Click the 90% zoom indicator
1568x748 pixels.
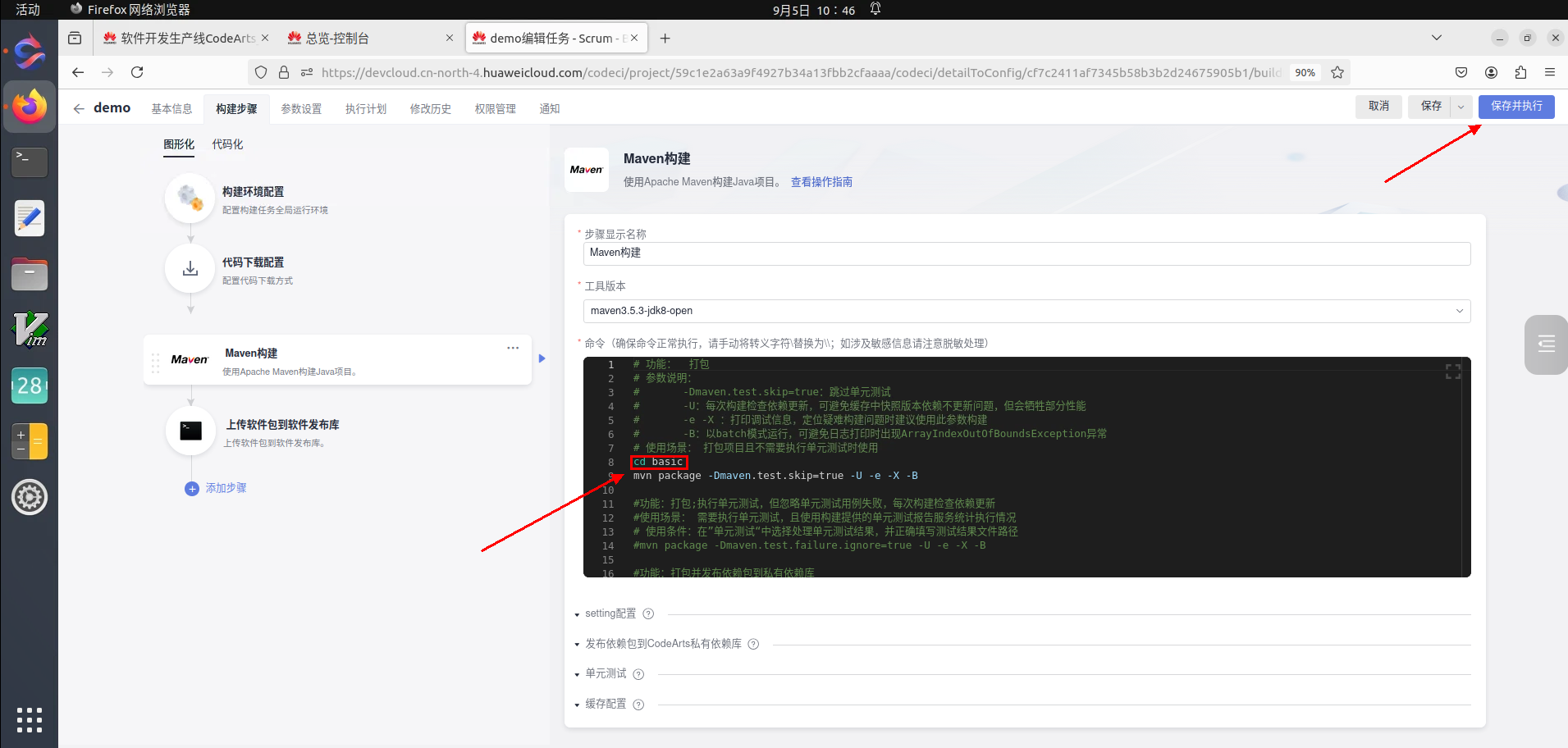(1305, 72)
